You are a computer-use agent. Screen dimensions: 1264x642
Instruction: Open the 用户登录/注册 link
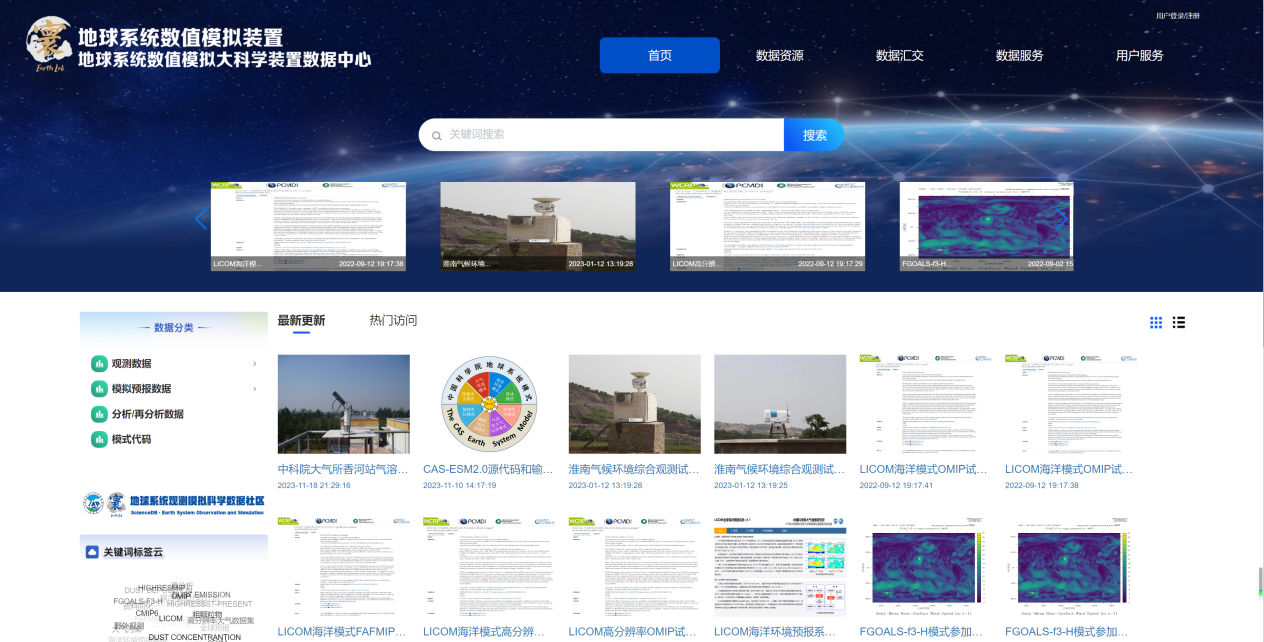pos(1177,16)
